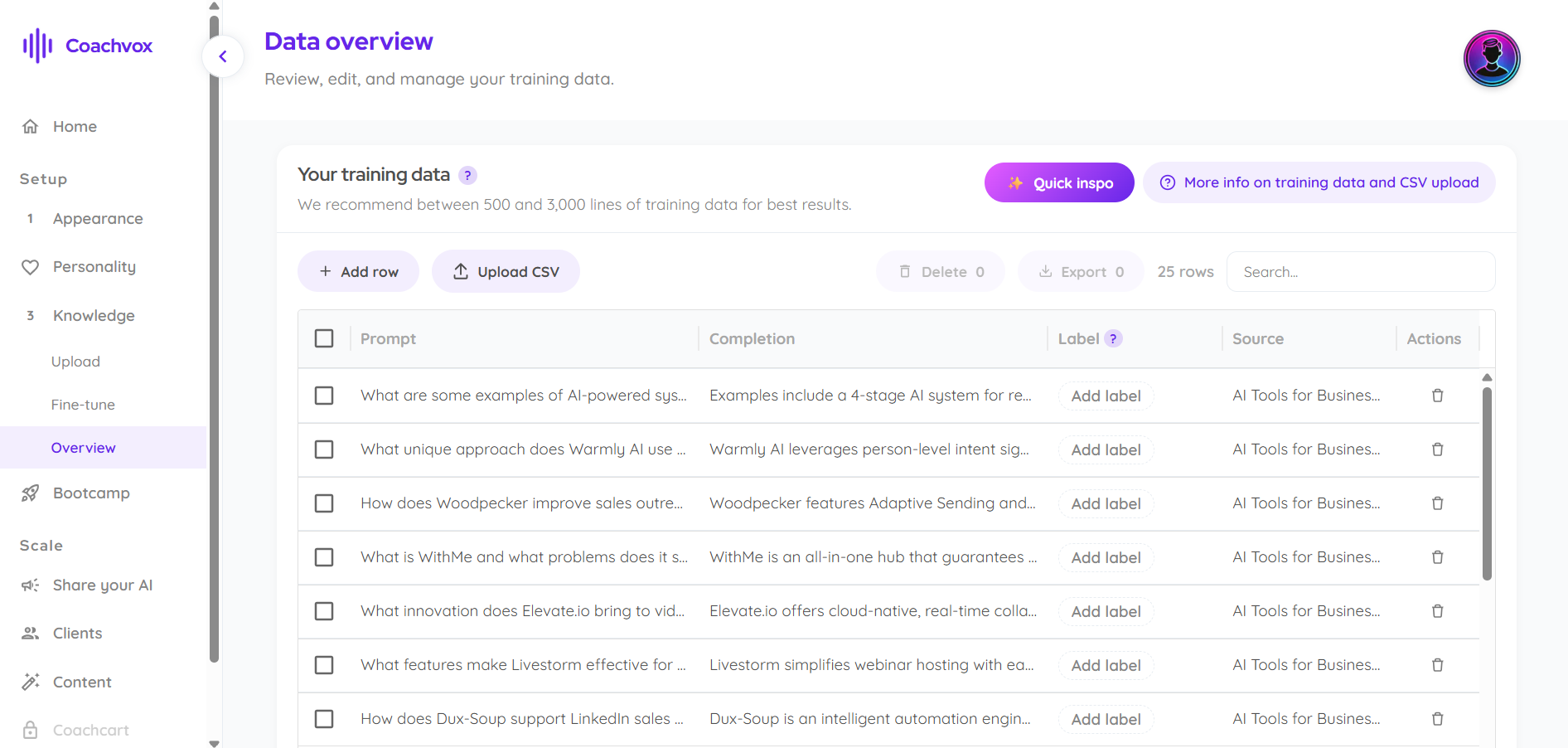Go to Home in sidebar
Viewport: 1568px width, 748px height.
coord(75,126)
